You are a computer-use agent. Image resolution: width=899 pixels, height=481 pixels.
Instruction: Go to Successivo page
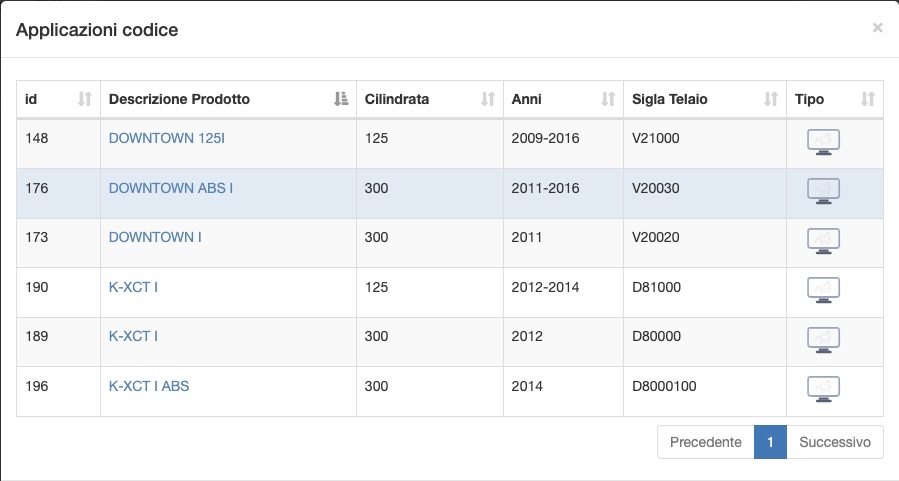tap(835, 442)
